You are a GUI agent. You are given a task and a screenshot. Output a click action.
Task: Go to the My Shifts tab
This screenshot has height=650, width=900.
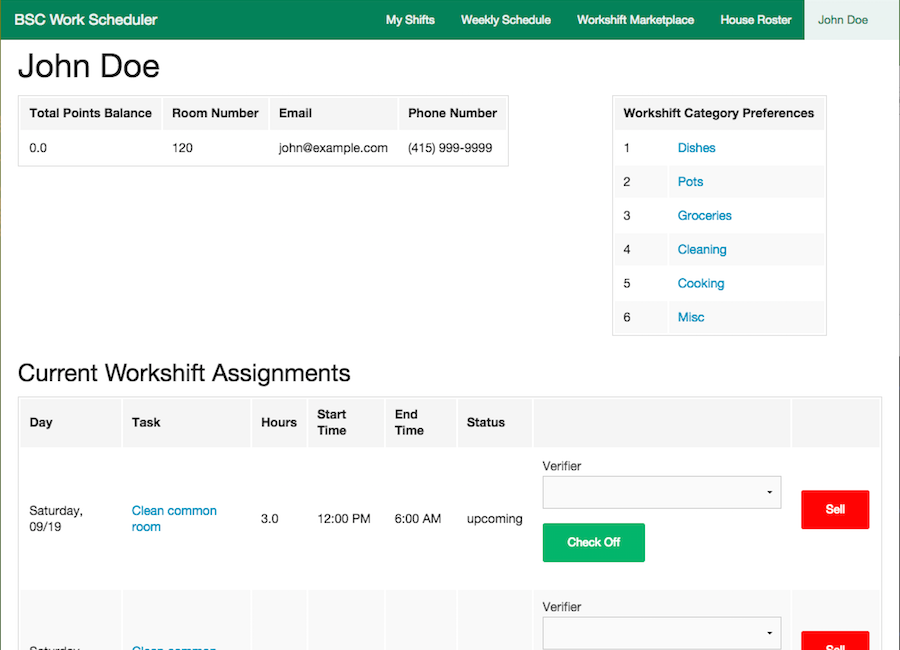pyautogui.click(x=410, y=20)
